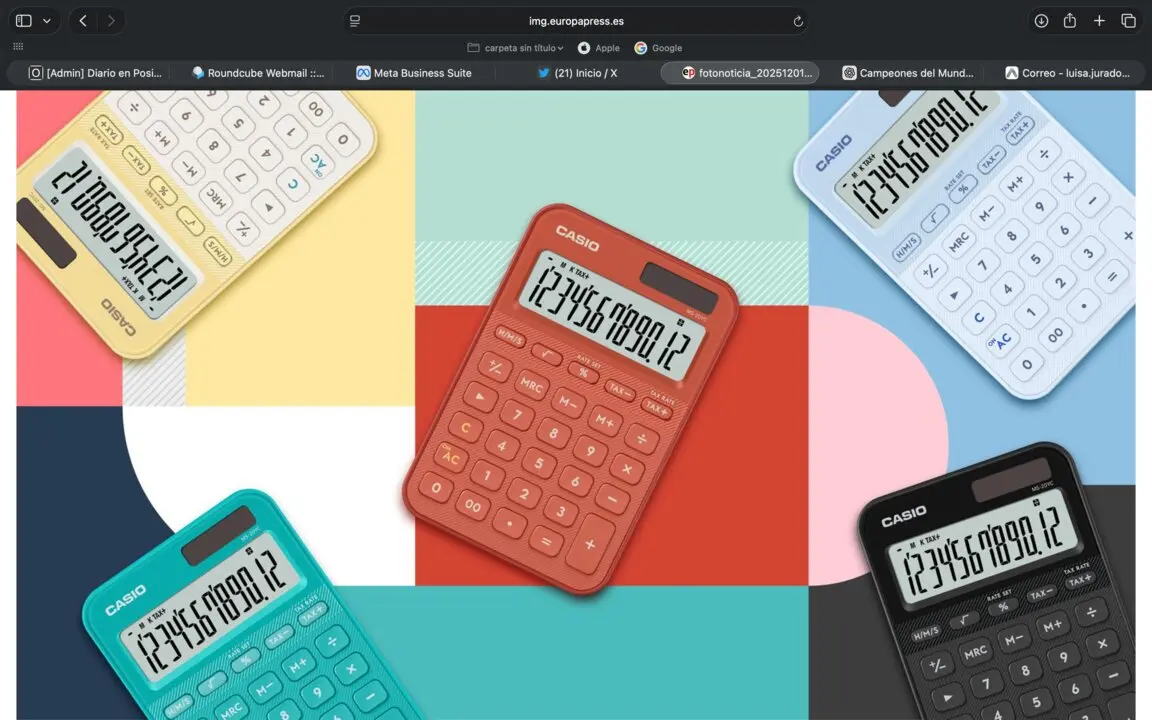
Task: Switch to the '(21) Inicio / X' tab
Action: pos(578,72)
